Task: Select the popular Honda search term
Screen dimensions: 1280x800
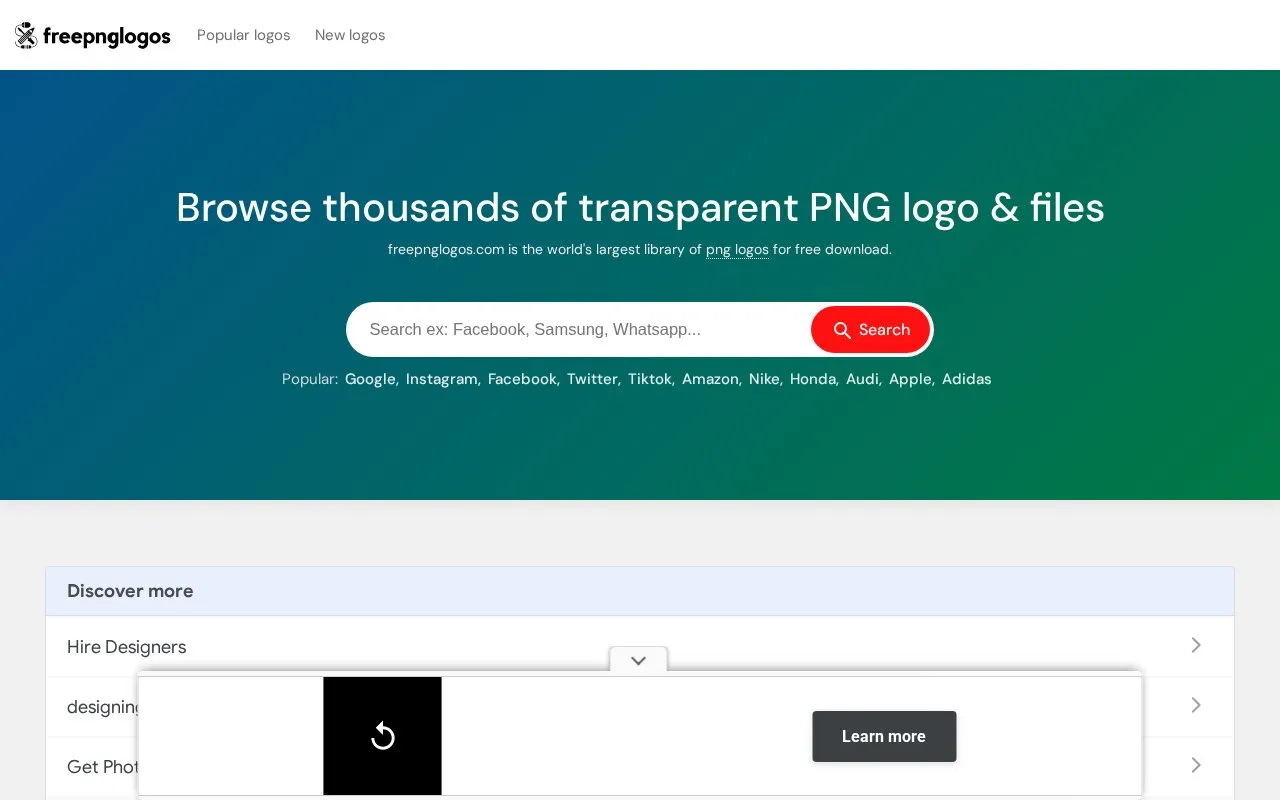Action: point(814,379)
